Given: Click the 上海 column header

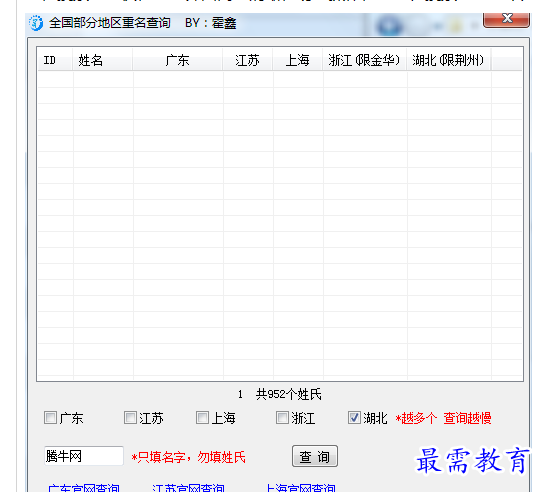Looking at the screenshot, I should tap(297, 60).
